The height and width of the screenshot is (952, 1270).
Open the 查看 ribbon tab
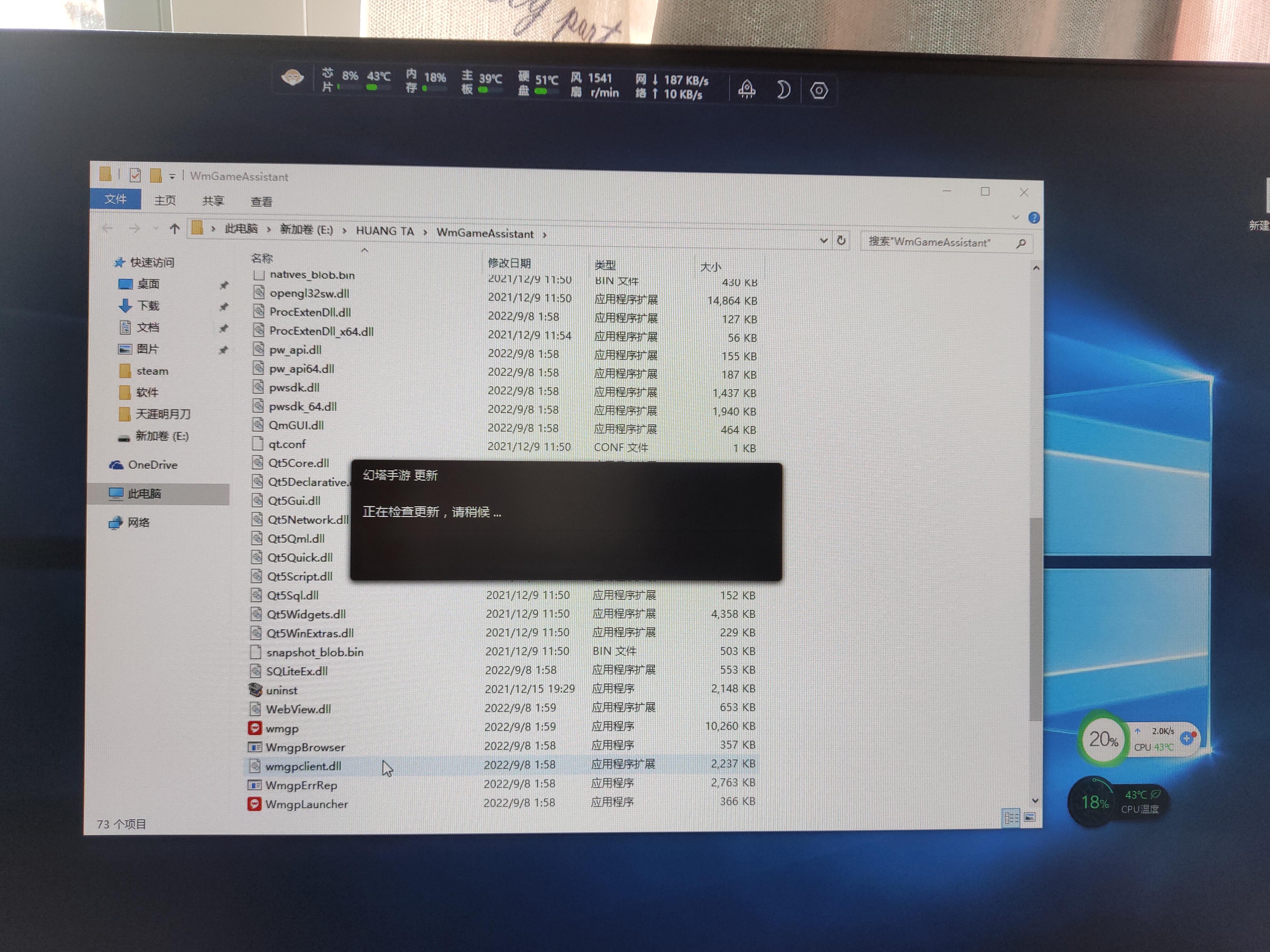(x=261, y=201)
